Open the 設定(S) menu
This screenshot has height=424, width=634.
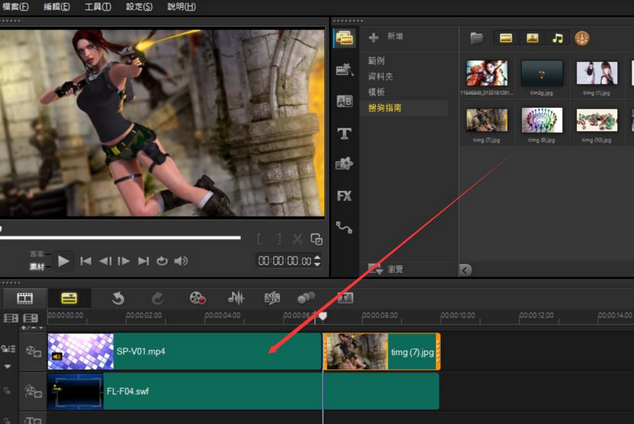(x=139, y=6)
